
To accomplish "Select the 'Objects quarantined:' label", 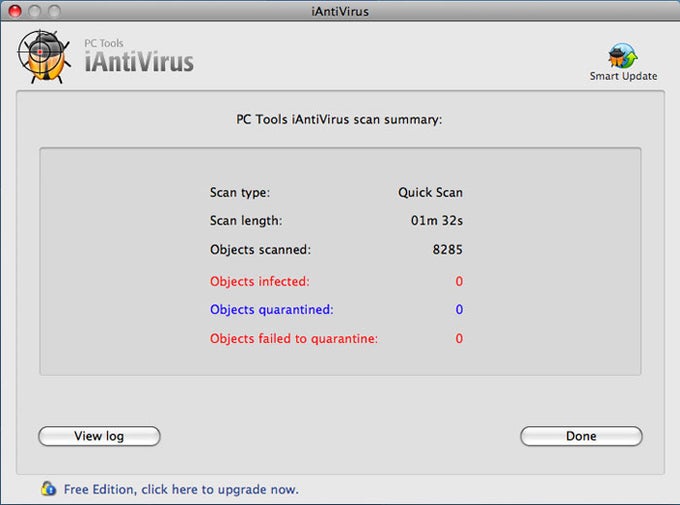I will point(272,310).
